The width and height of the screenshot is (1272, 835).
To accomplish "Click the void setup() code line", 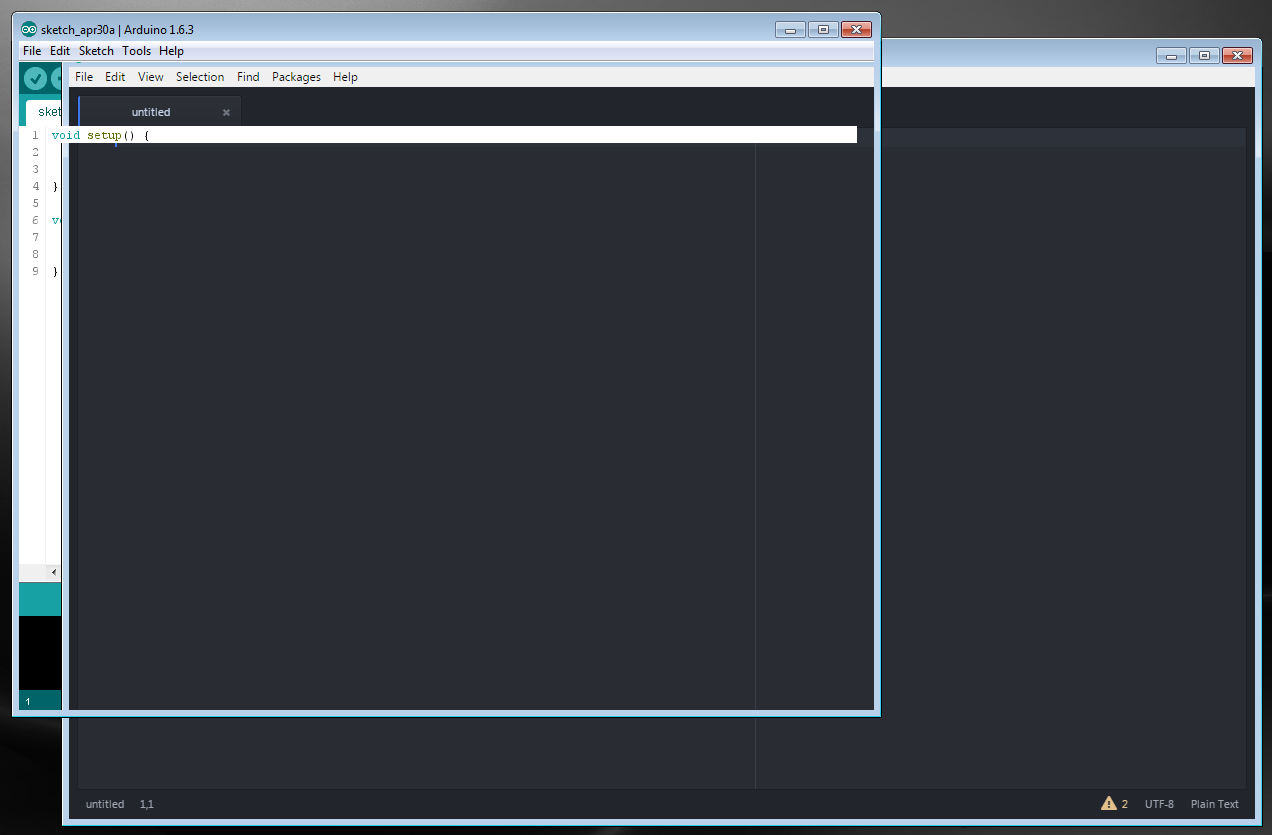I will click(454, 135).
